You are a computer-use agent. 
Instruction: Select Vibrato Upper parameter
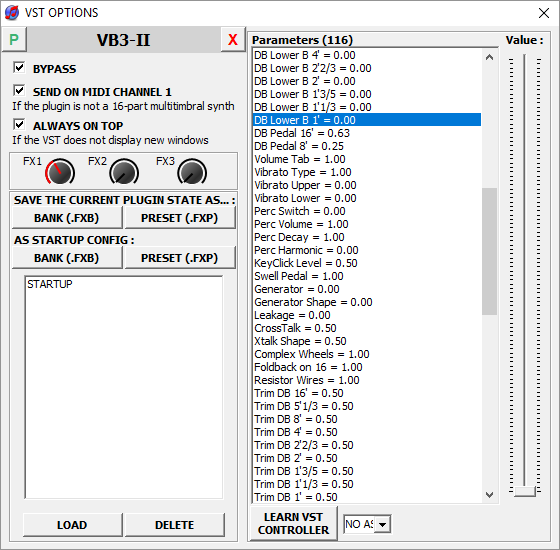[x=367, y=185]
